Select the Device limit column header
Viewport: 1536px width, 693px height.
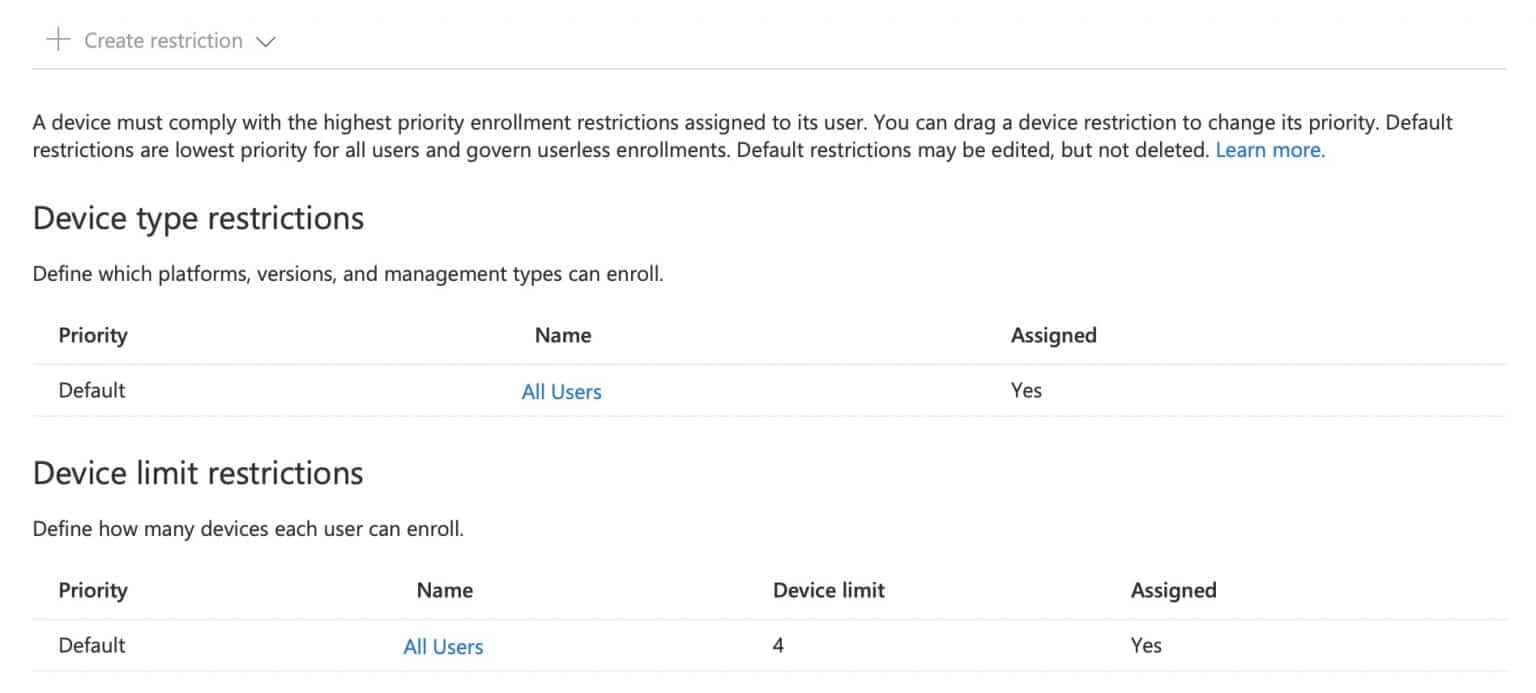pos(828,590)
